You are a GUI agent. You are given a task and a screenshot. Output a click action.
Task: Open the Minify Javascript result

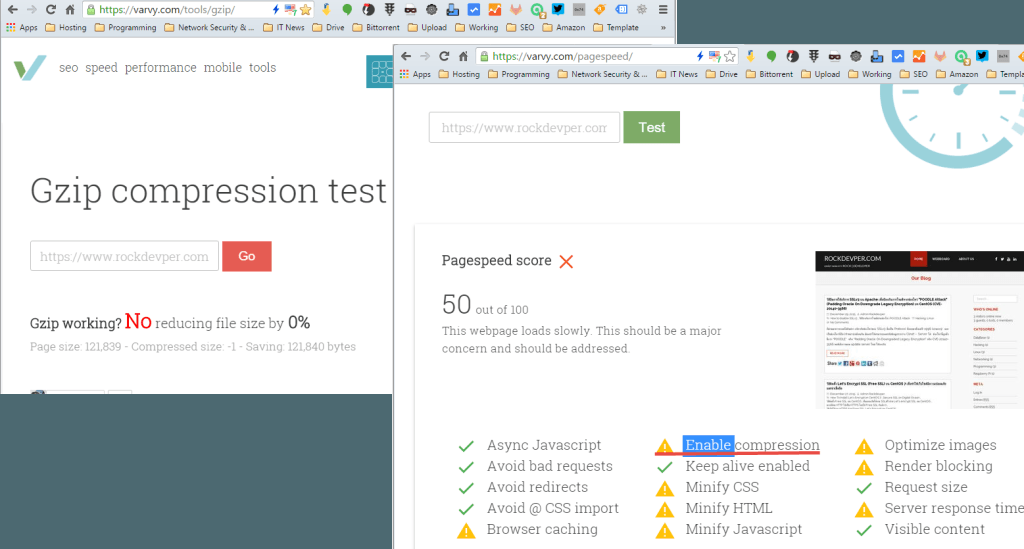click(x=743, y=529)
